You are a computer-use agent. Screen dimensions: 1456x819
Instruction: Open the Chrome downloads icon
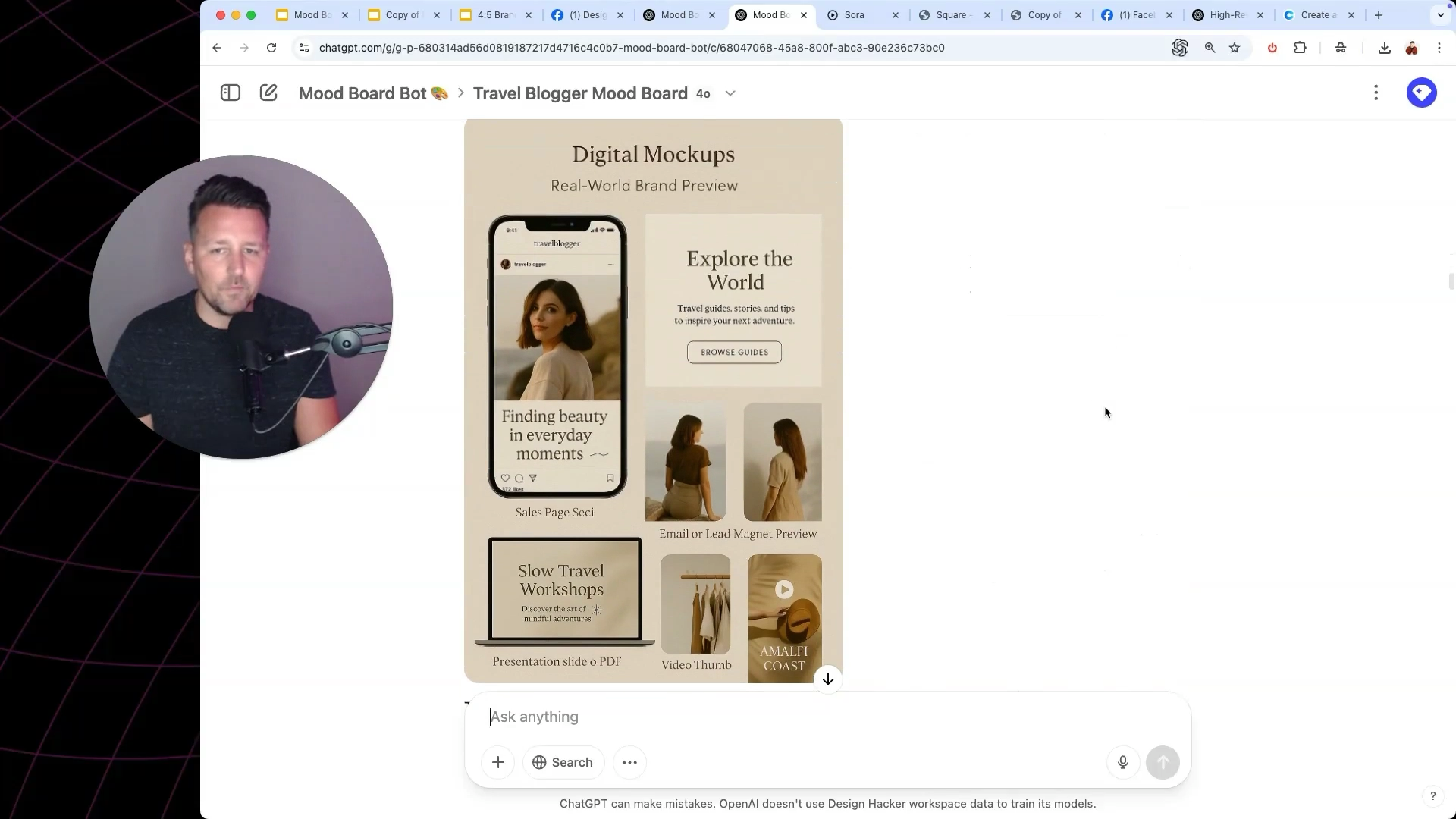click(x=1384, y=48)
